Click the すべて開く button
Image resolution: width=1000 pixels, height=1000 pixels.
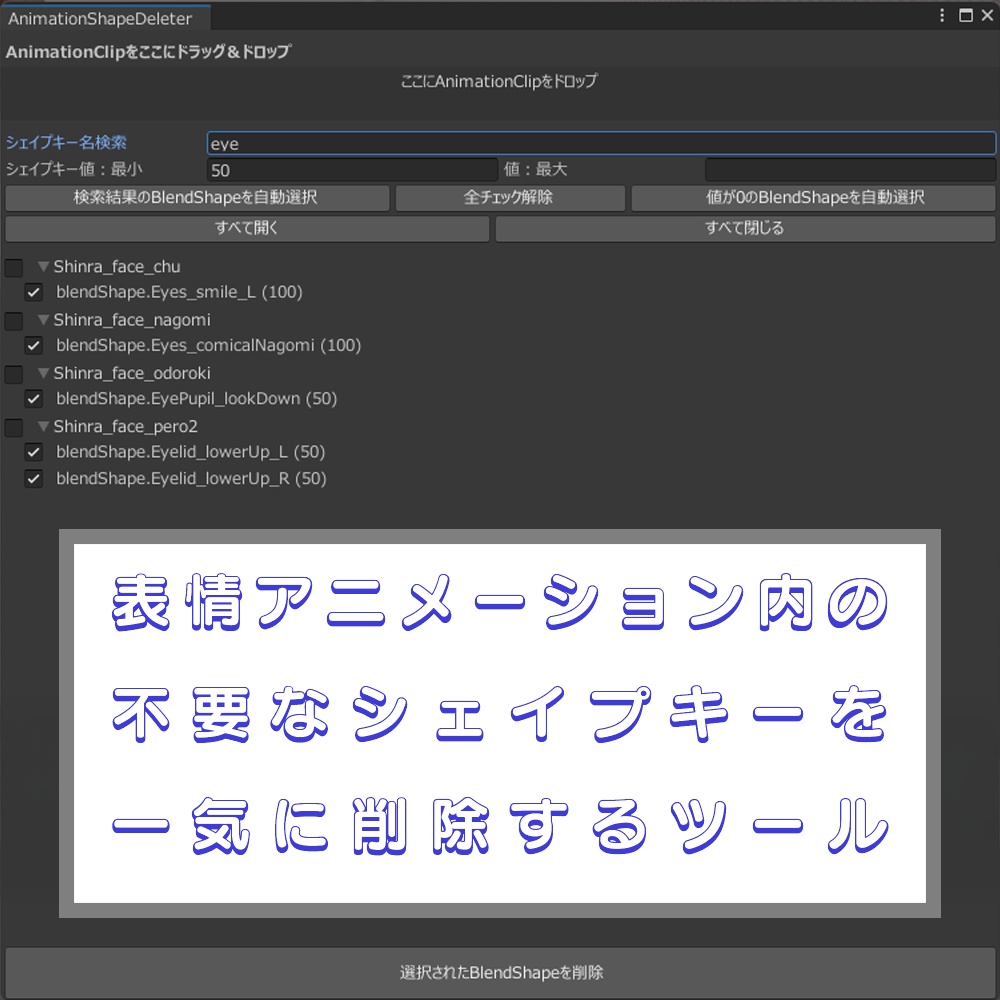(247, 228)
